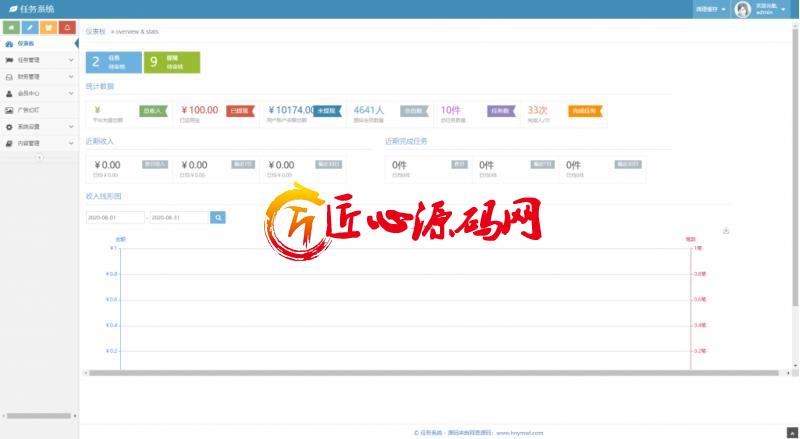Screen dimensions: 800x439
Task: Click the scroll-to-top button in bottom corner
Action: coord(792,432)
